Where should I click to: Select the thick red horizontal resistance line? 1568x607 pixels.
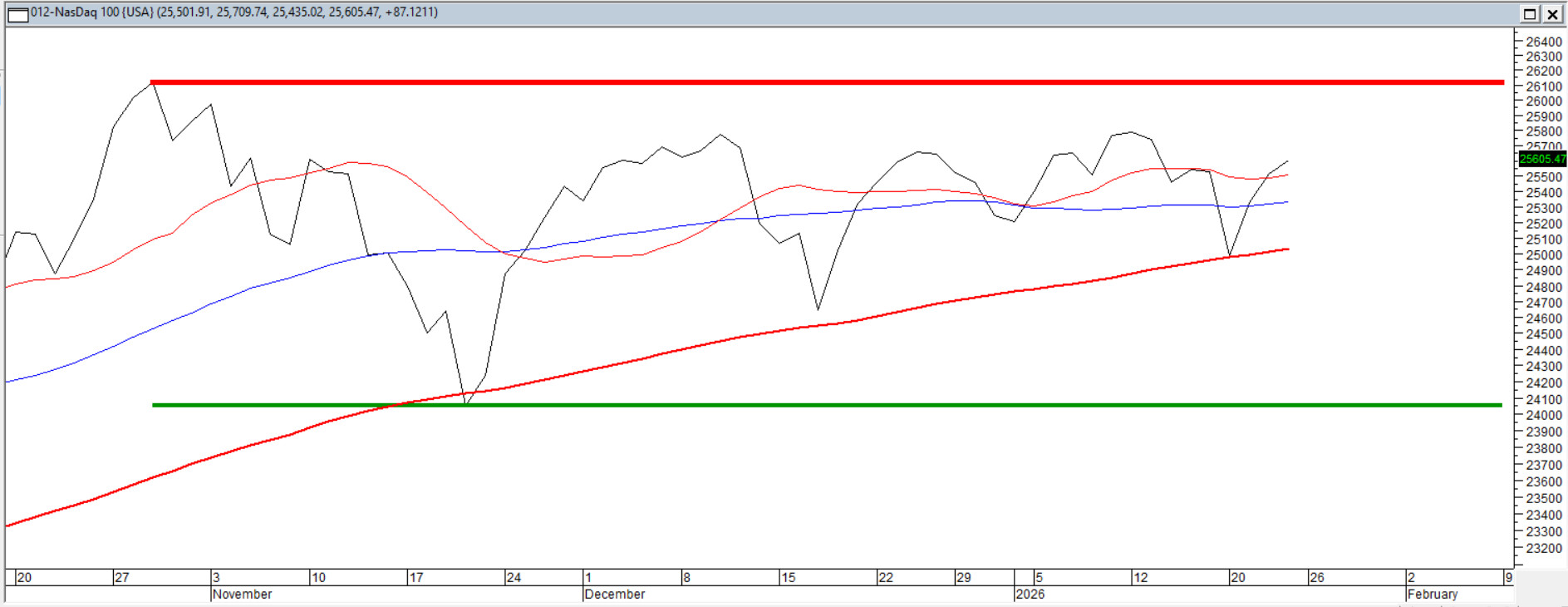[831, 82]
